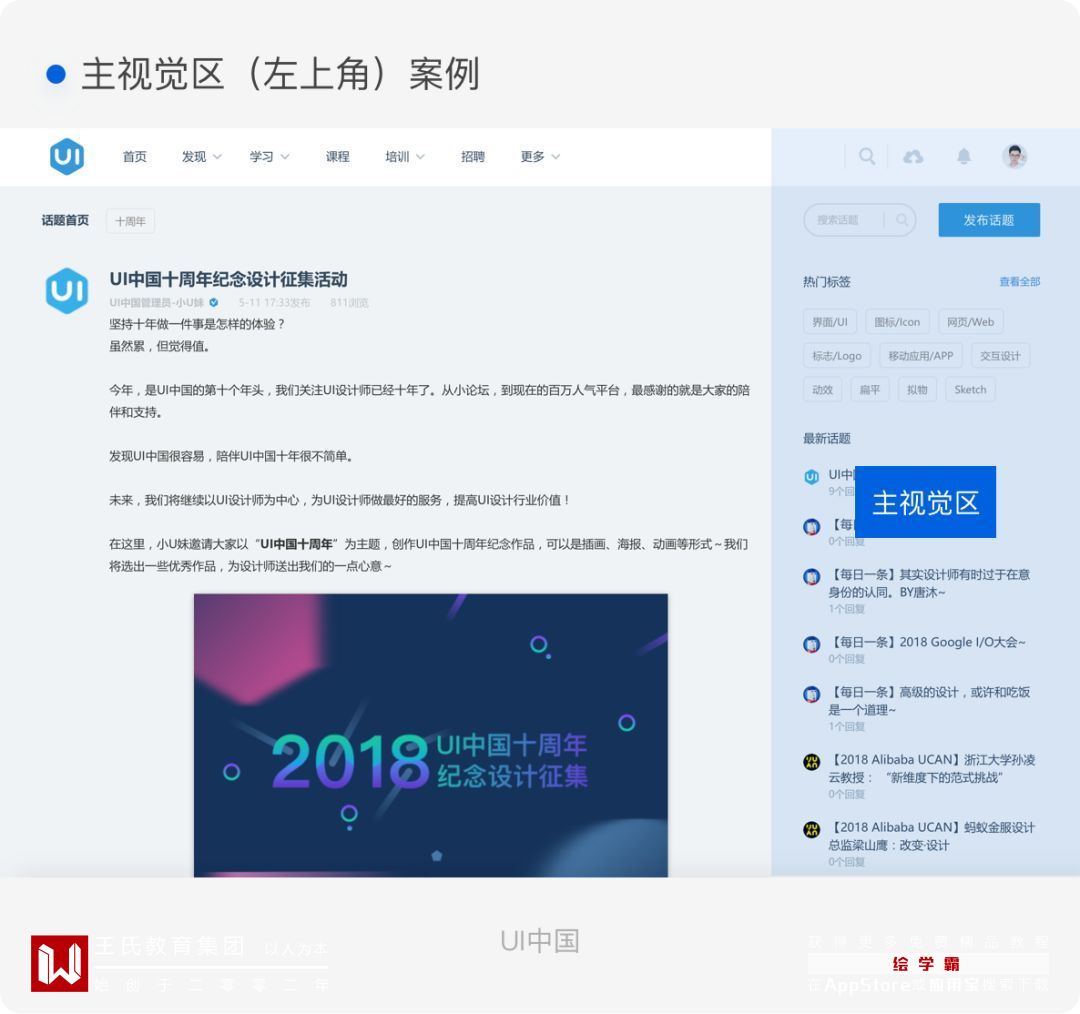The width and height of the screenshot is (1080, 1014).
Task: Select the 移动应用/APP tag
Action: [920, 355]
